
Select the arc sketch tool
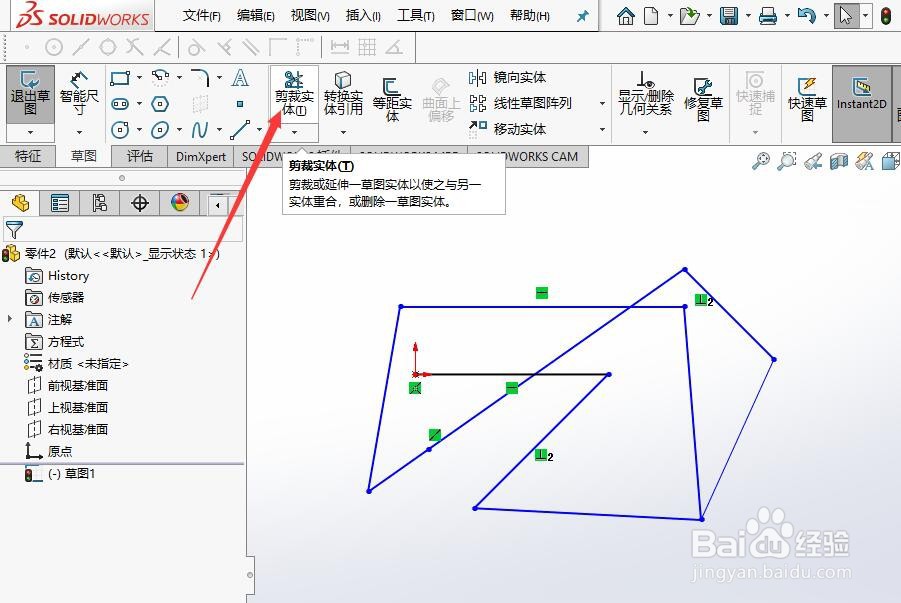click(x=160, y=78)
